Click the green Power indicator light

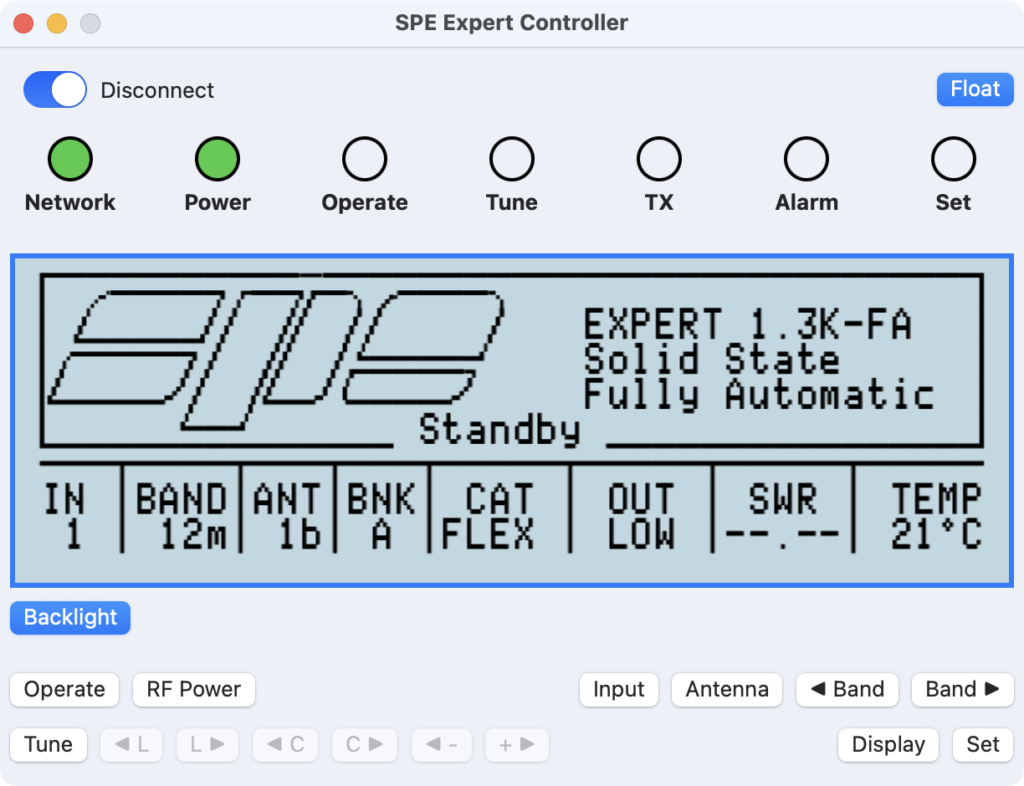point(217,159)
